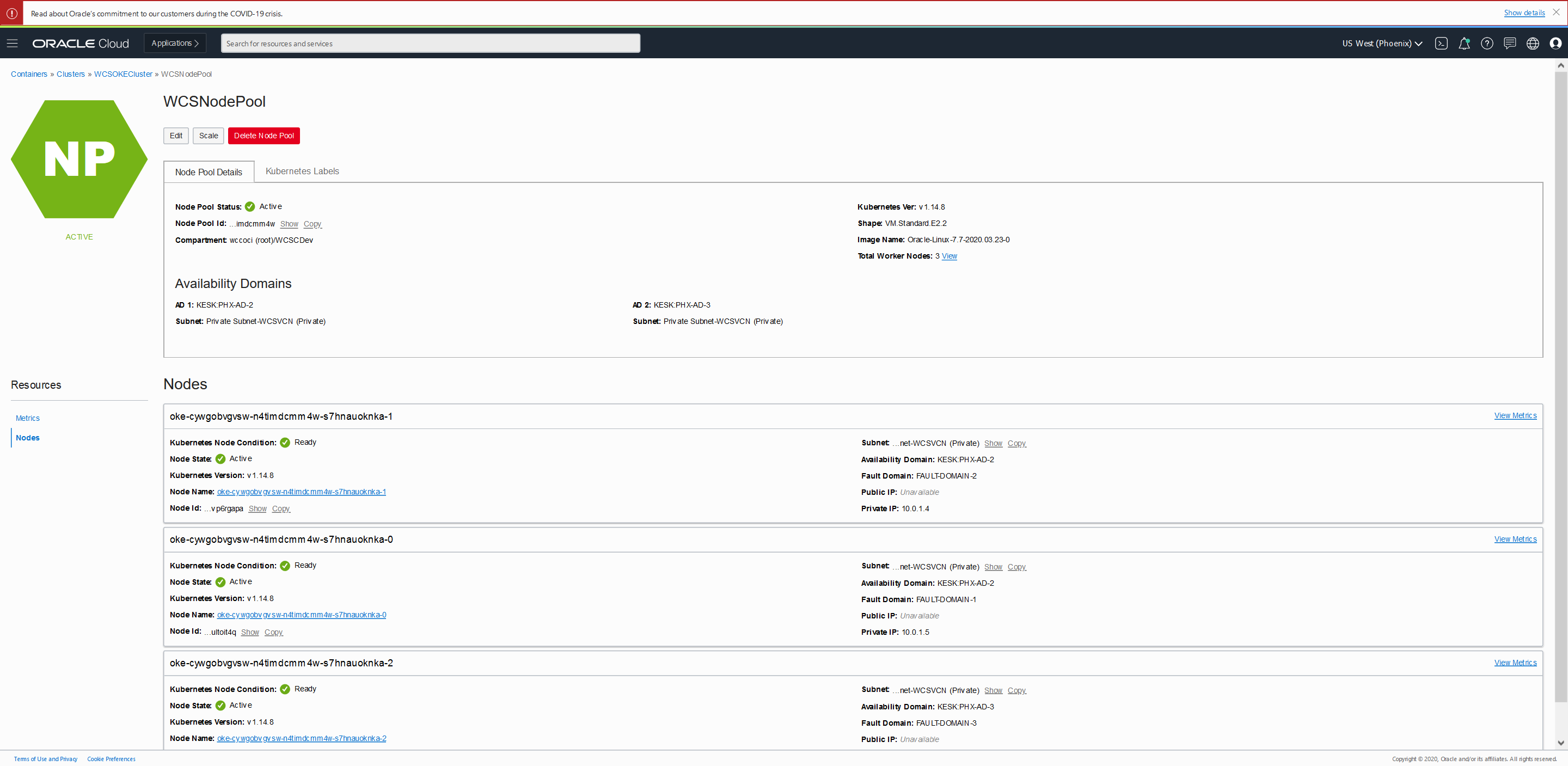
Task: Click the red alert icon in banner
Action: point(11,13)
